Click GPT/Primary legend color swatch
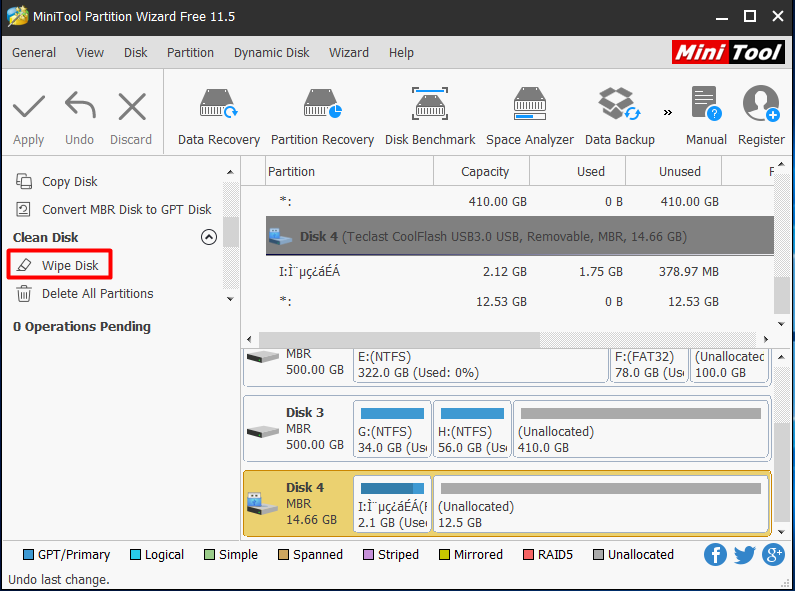The height and width of the screenshot is (591, 795). coord(28,555)
